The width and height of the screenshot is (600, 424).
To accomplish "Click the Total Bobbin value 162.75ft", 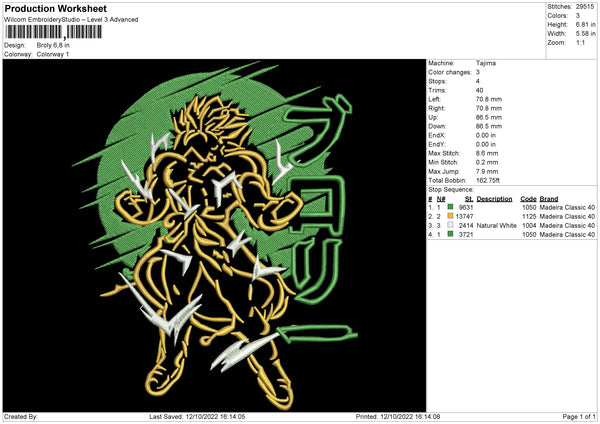I will [x=492, y=178].
